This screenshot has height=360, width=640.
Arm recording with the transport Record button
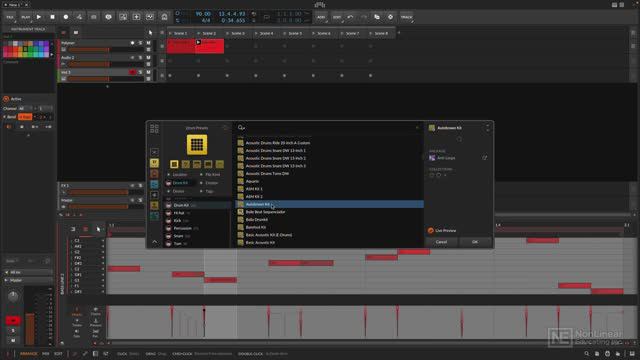point(66,17)
